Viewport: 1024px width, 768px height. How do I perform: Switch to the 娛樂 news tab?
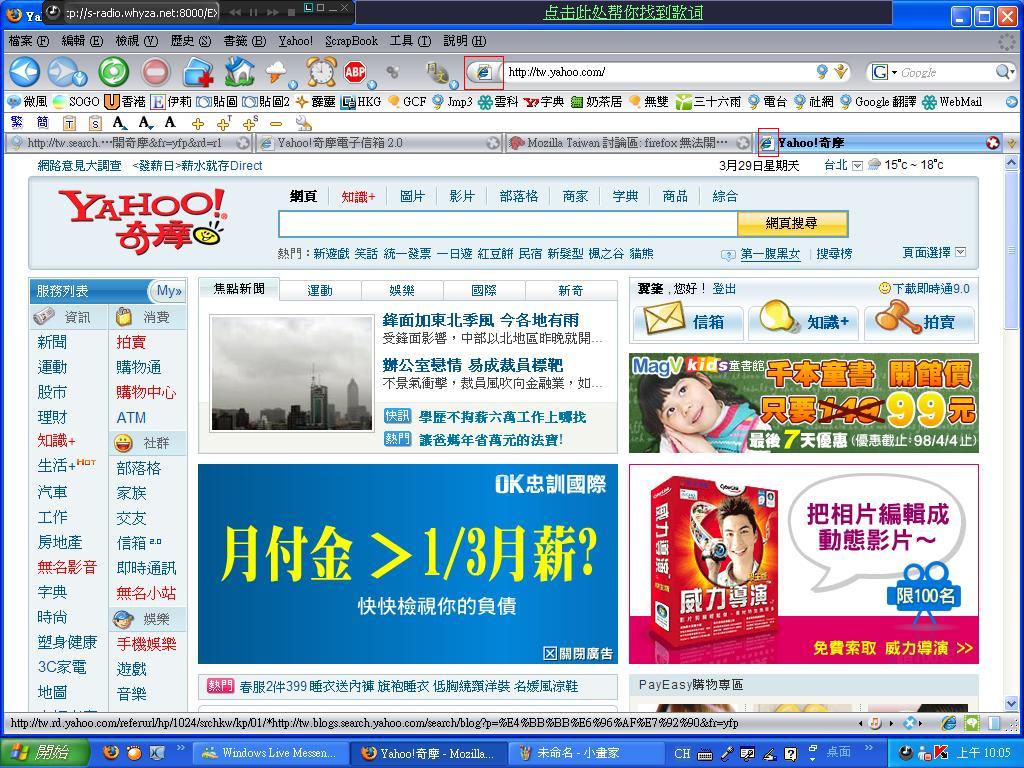coord(402,290)
